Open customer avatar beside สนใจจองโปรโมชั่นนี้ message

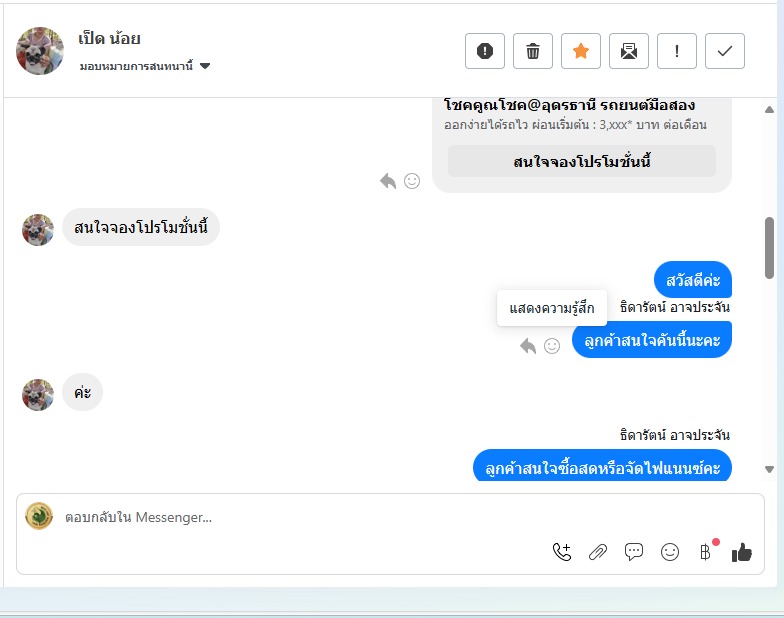pos(38,230)
